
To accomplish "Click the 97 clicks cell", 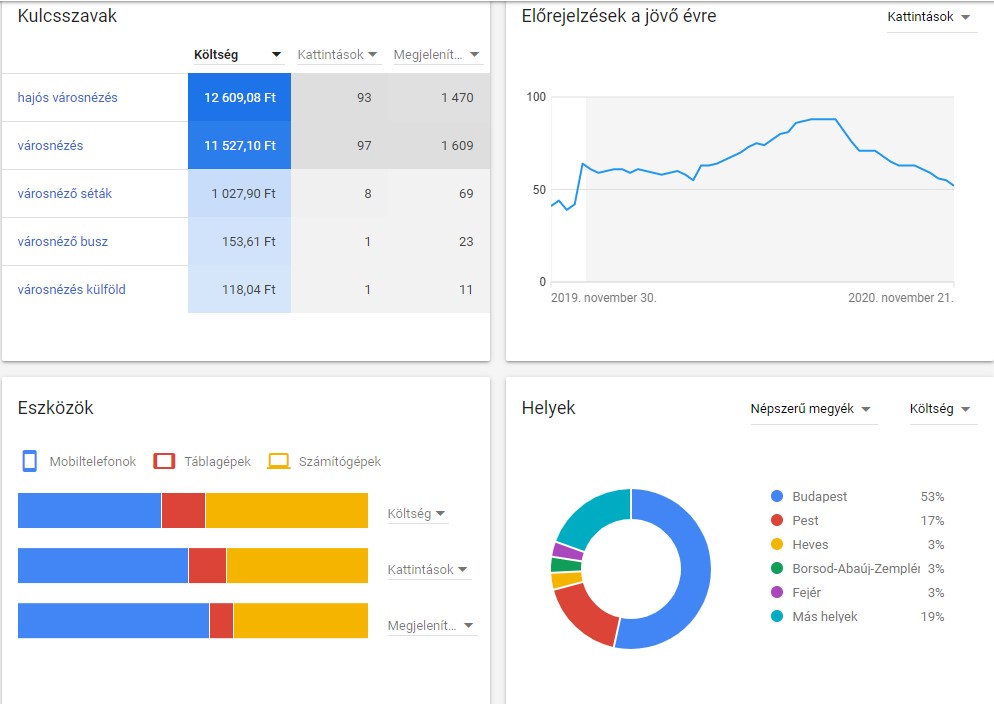I will pos(339,145).
